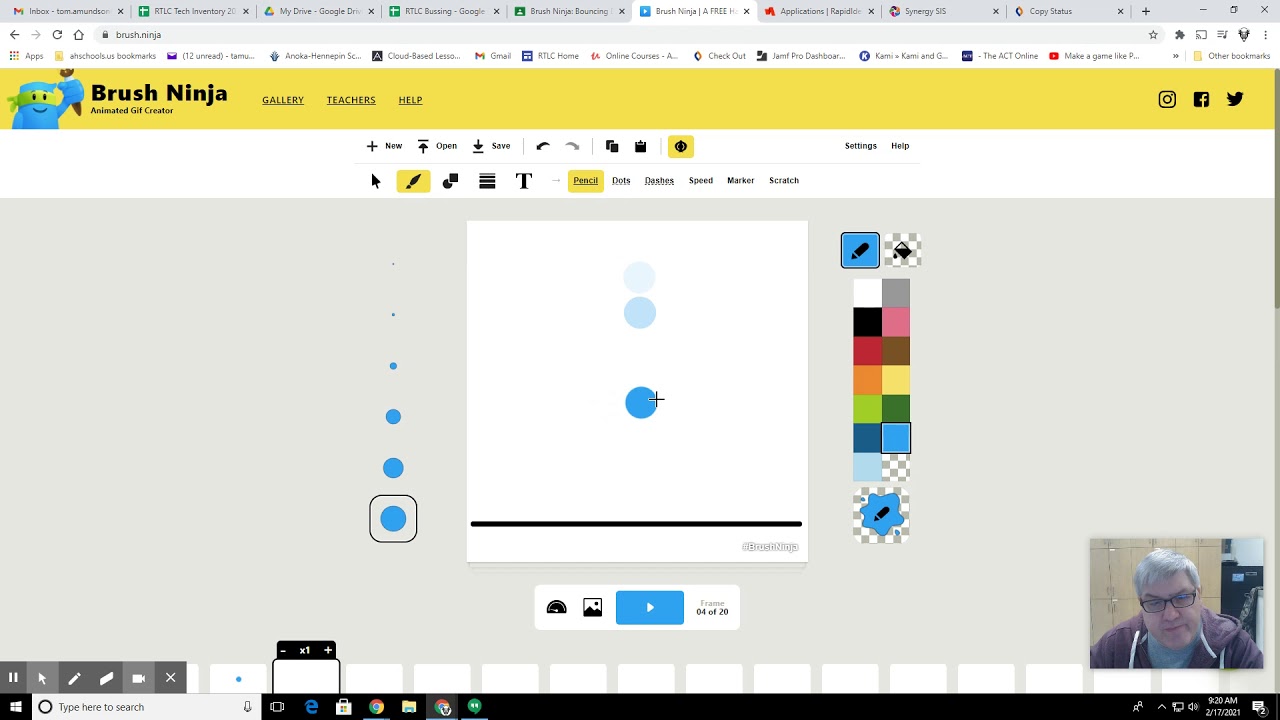Select the stroke color pen mode
The width and height of the screenshot is (1280, 720).
(x=860, y=250)
